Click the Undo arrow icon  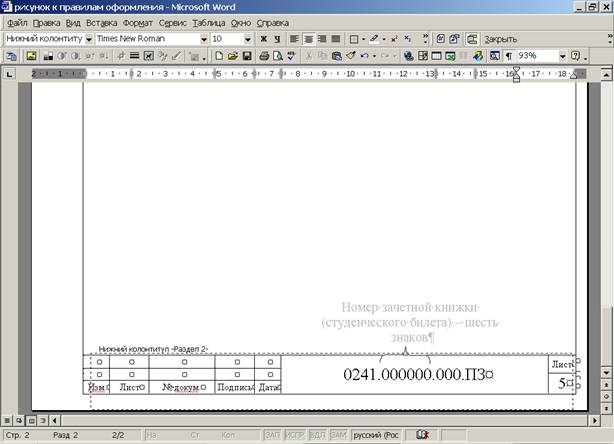[364, 56]
